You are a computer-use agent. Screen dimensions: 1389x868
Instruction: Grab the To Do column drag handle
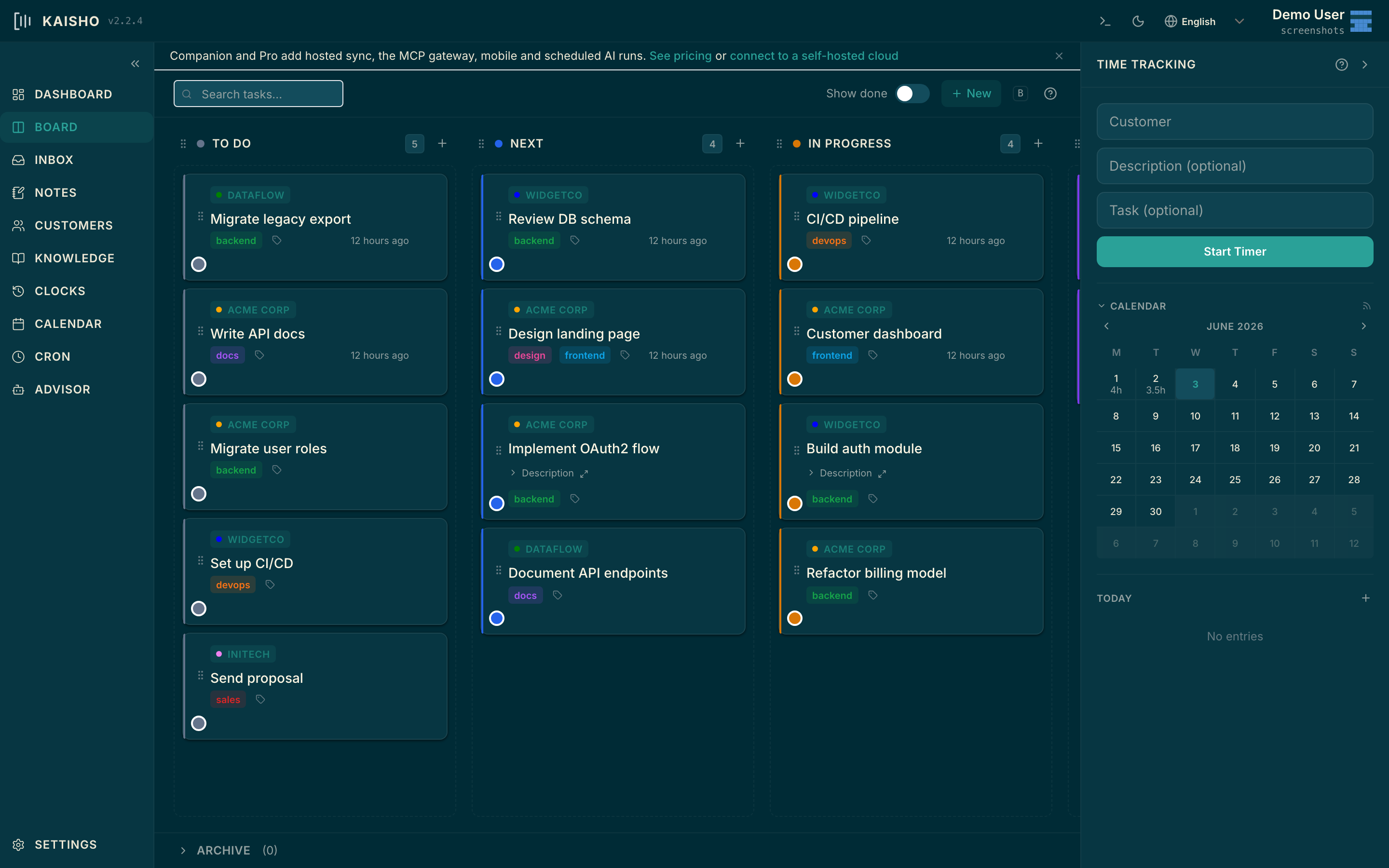coord(183,144)
